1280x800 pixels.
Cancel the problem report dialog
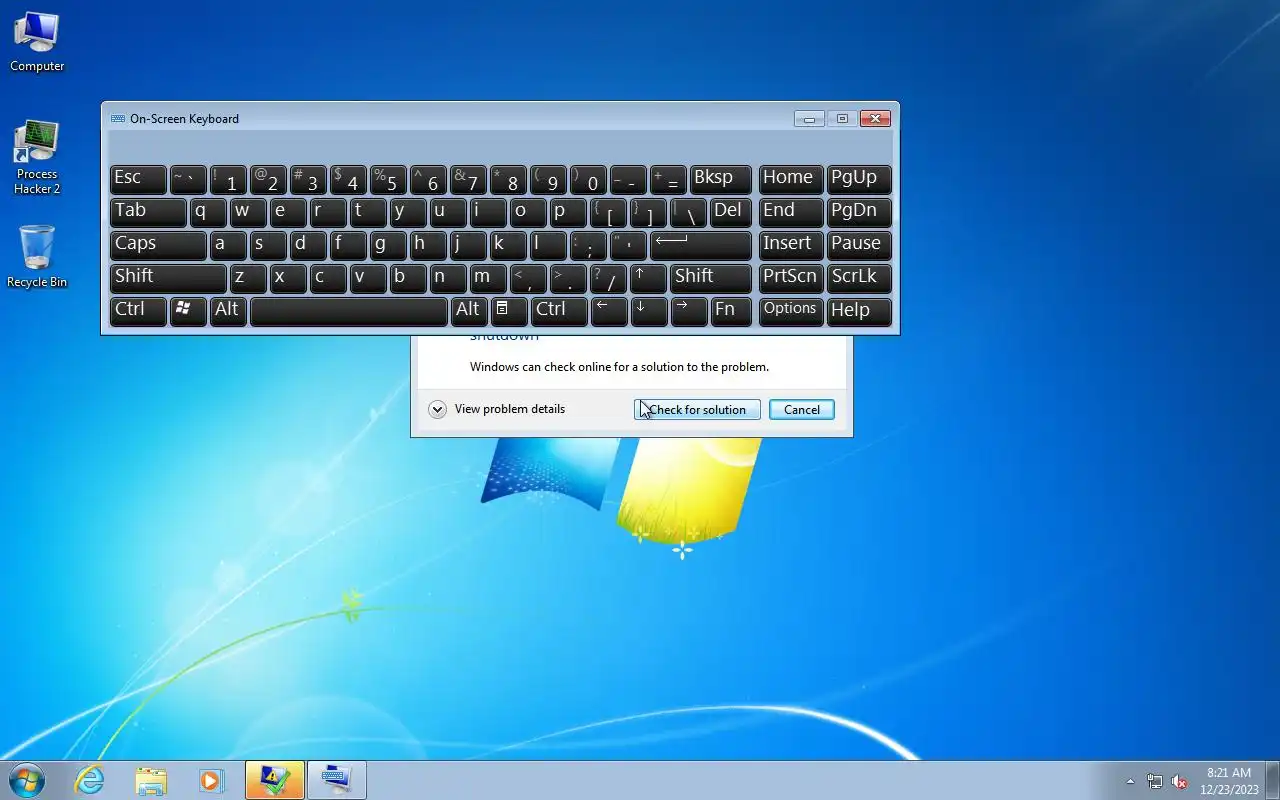pos(802,410)
